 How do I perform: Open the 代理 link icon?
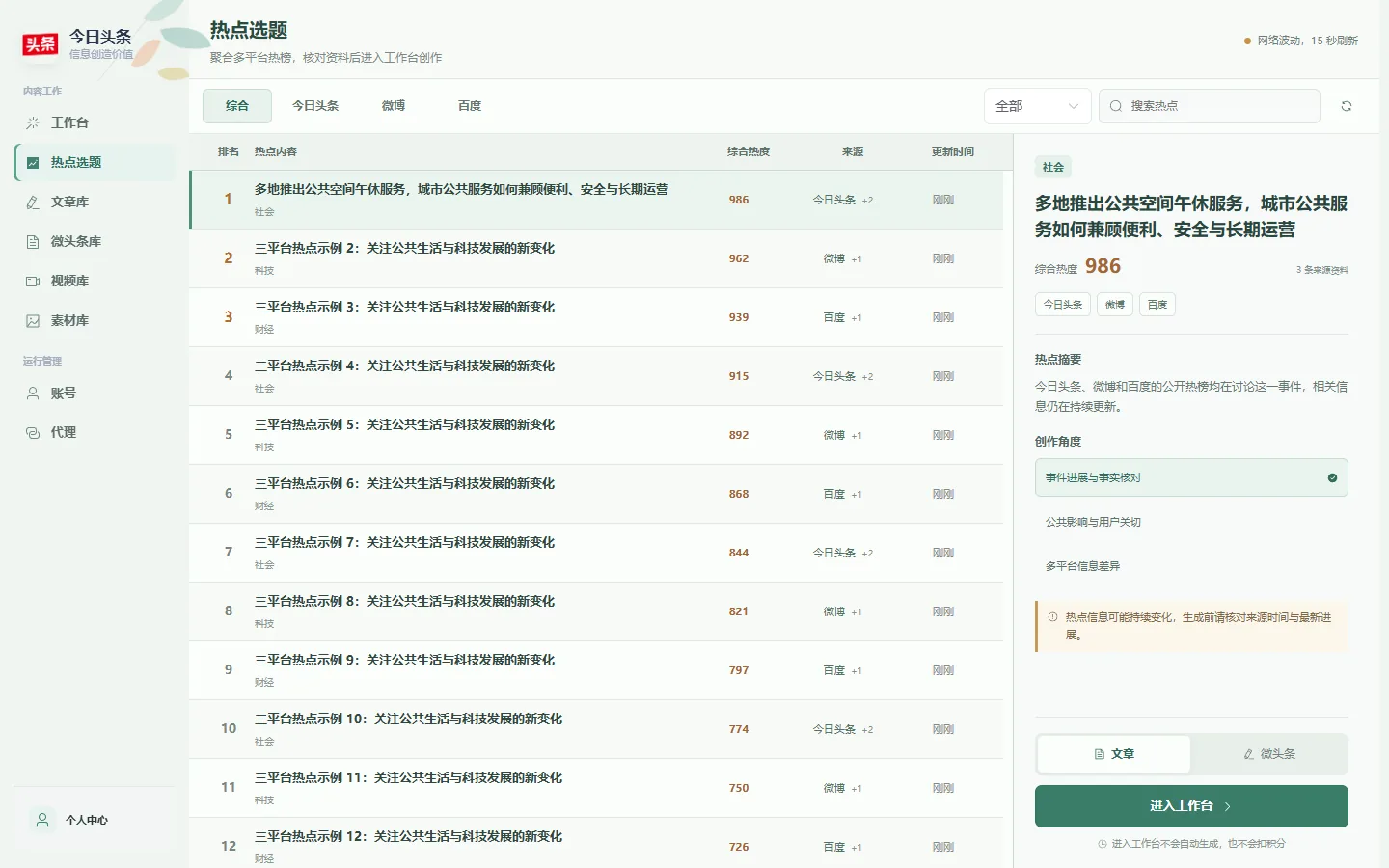click(x=33, y=432)
